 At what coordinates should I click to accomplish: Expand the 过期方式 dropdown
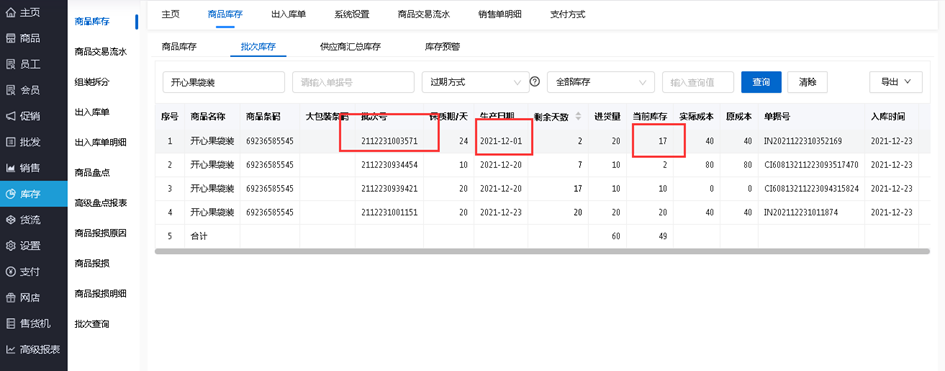pyautogui.click(x=476, y=82)
